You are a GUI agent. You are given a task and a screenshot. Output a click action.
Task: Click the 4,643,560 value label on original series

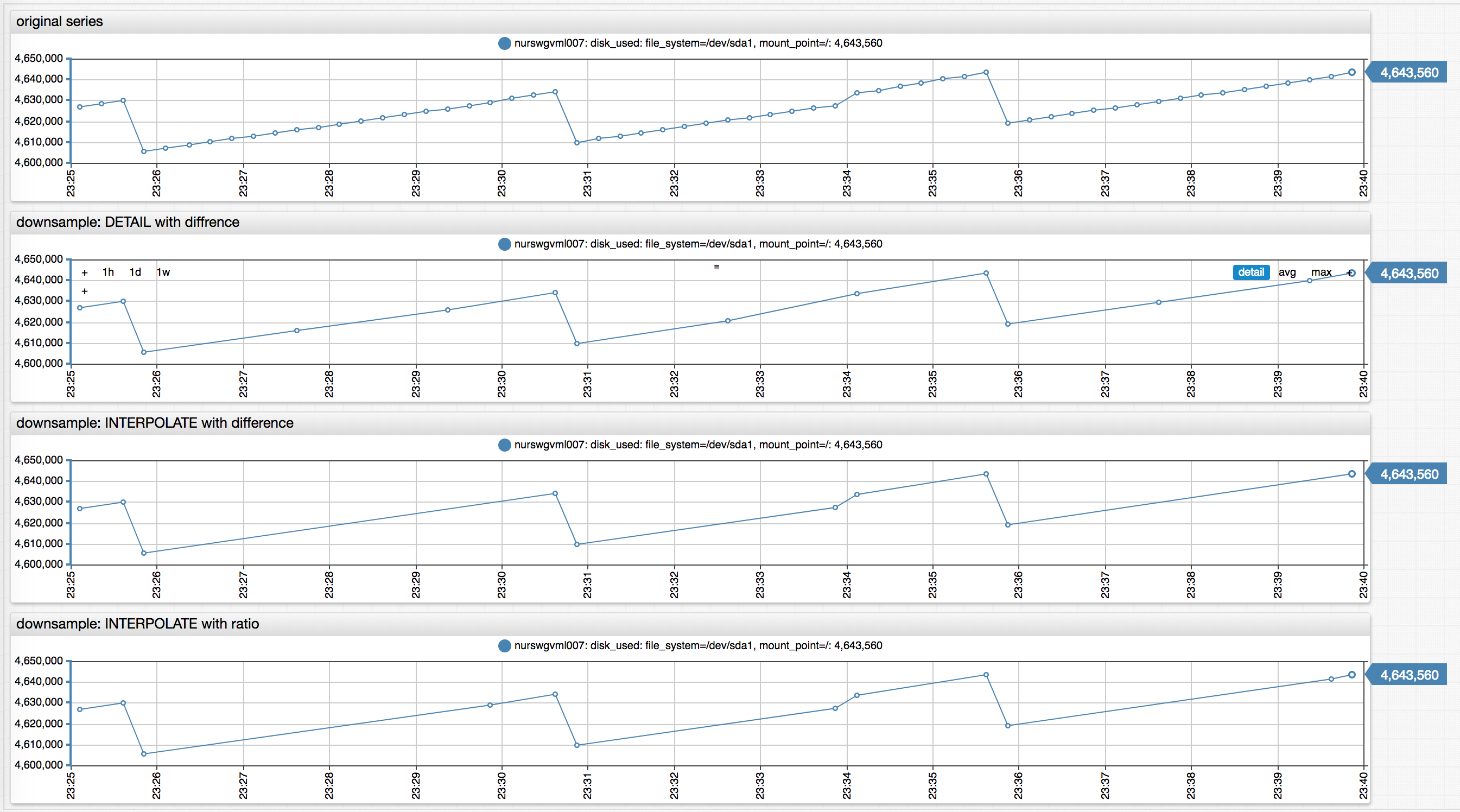point(1408,73)
